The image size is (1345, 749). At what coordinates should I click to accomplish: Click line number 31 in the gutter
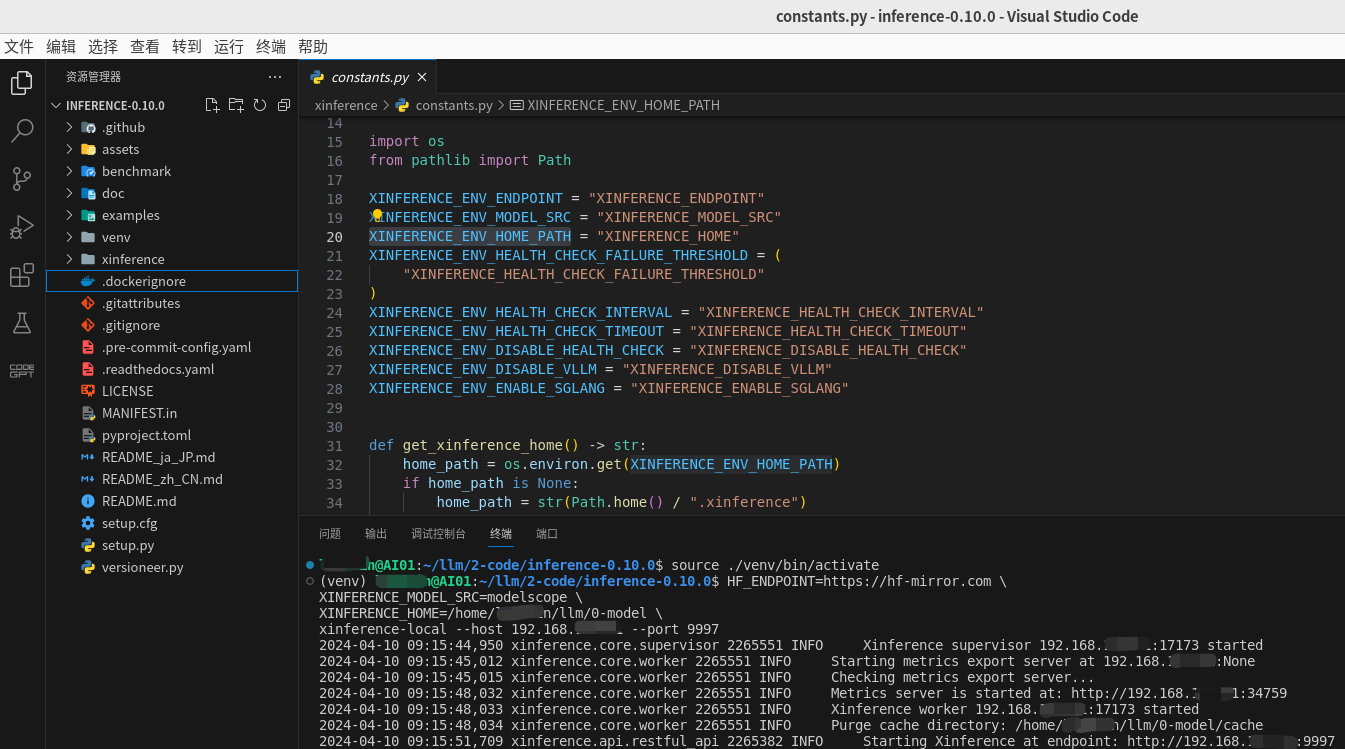click(334, 445)
